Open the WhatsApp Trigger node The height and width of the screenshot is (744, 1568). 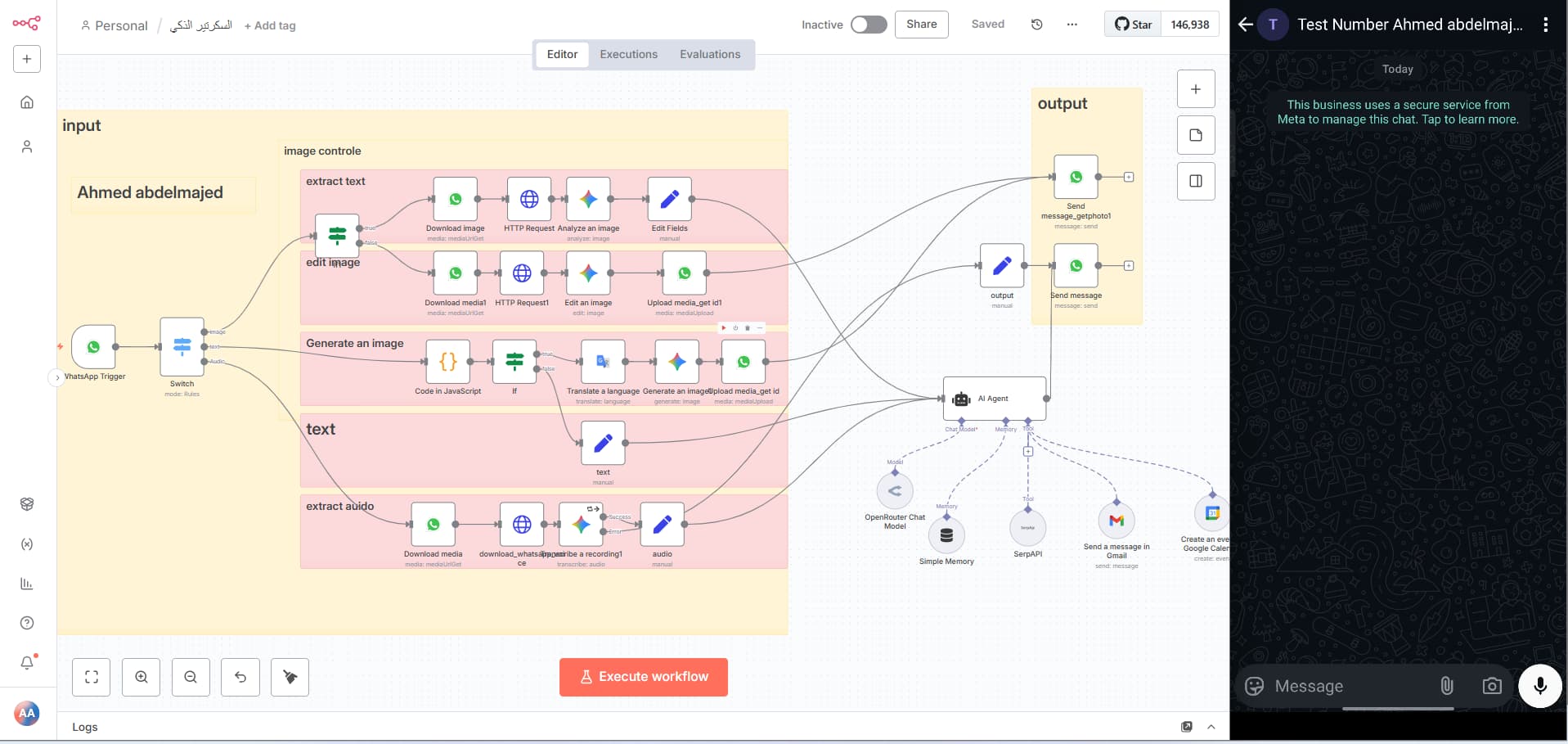coord(93,347)
